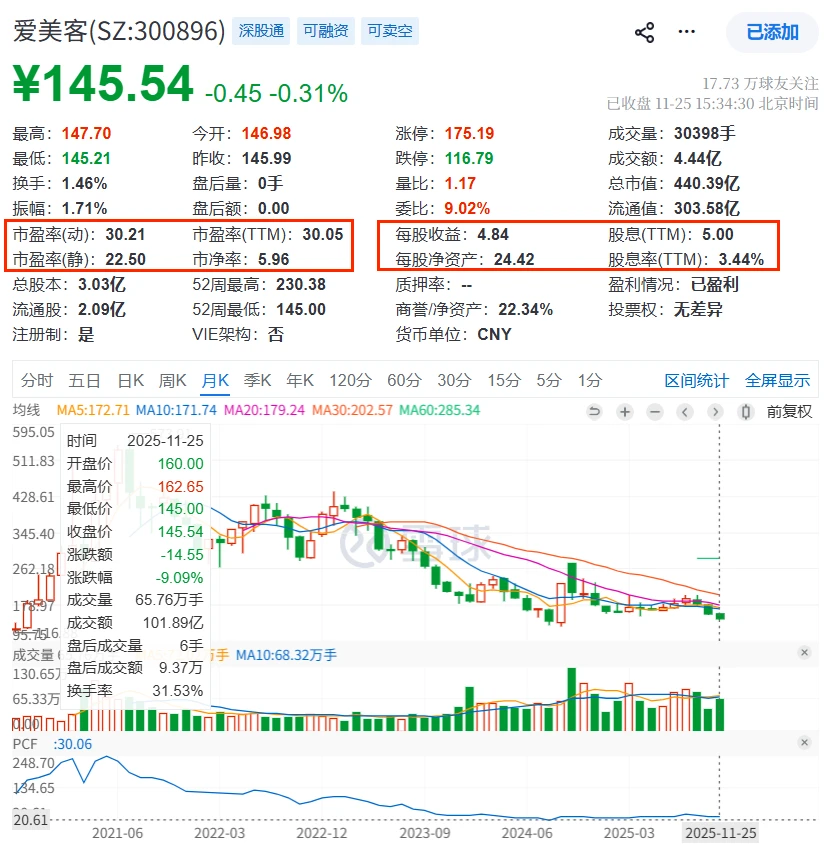This screenshot has height=854, width=824.
Task: Click the 已添加 watchlist button
Action: click(x=772, y=31)
